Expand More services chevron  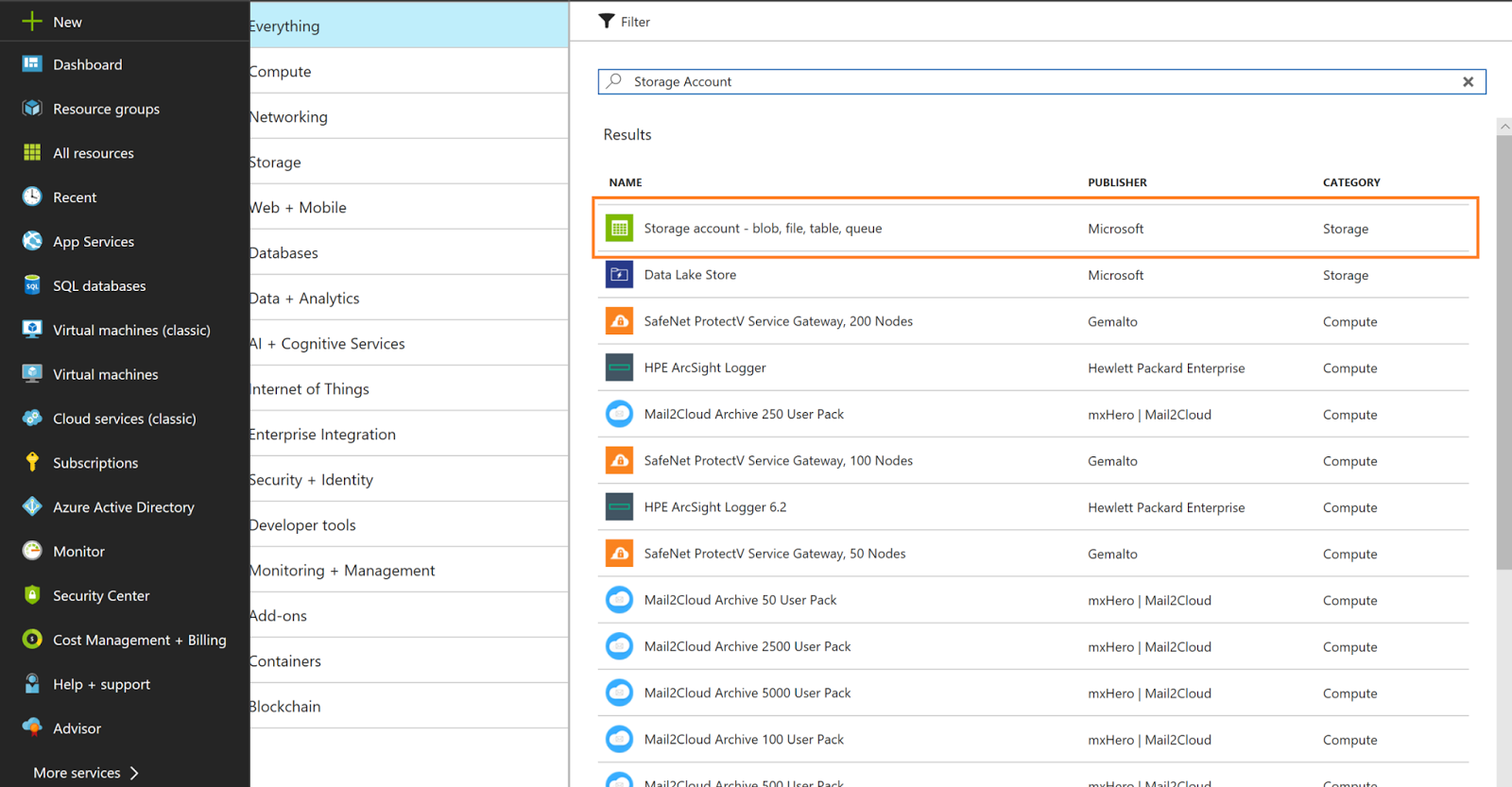134,773
